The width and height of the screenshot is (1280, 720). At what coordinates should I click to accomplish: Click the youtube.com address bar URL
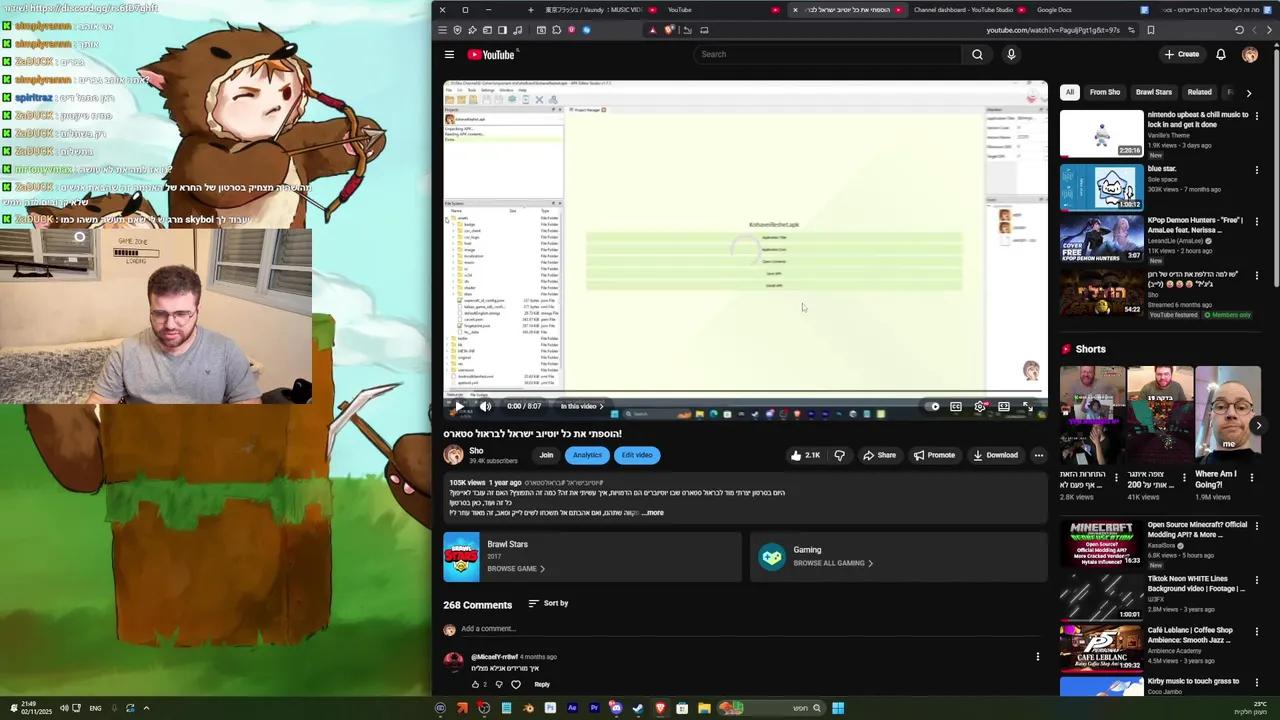click(1052, 30)
